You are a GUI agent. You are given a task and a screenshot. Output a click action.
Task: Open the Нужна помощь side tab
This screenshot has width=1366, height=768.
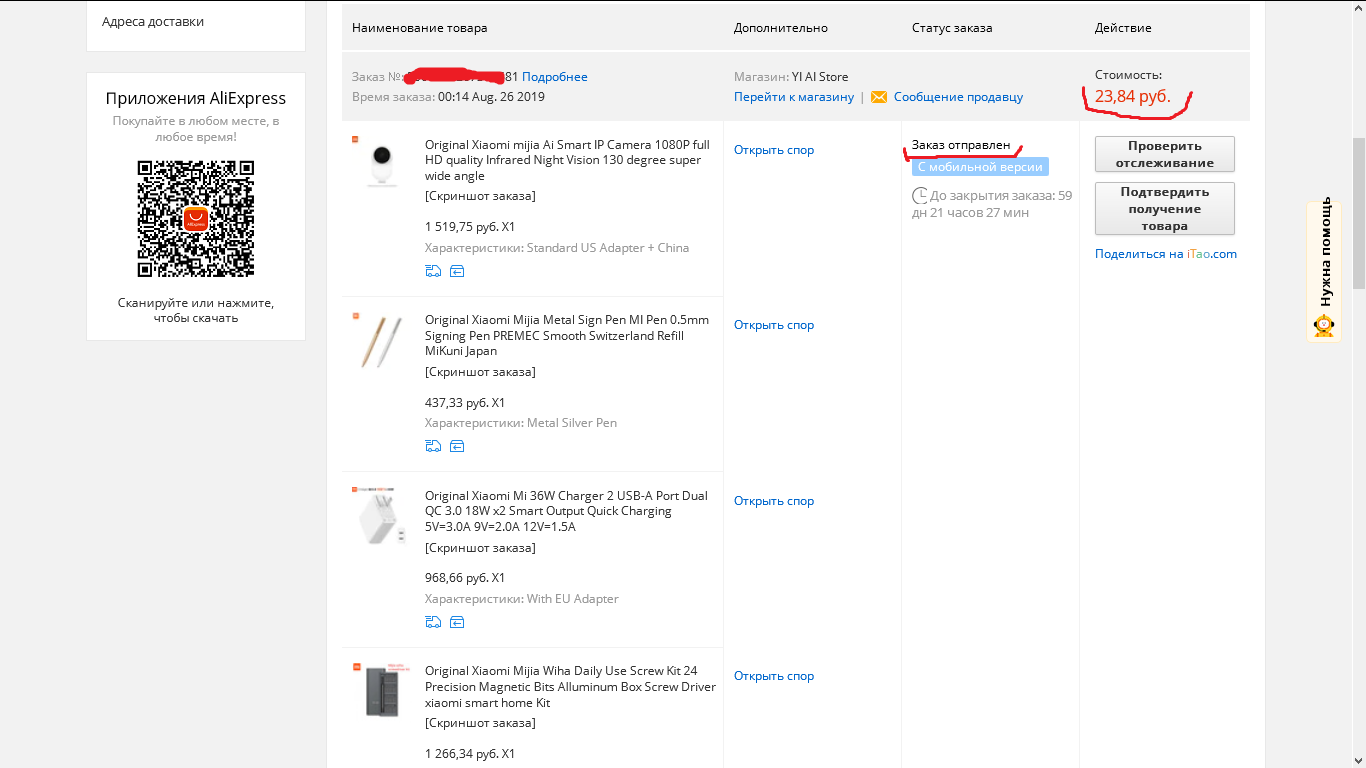(1324, 272)
